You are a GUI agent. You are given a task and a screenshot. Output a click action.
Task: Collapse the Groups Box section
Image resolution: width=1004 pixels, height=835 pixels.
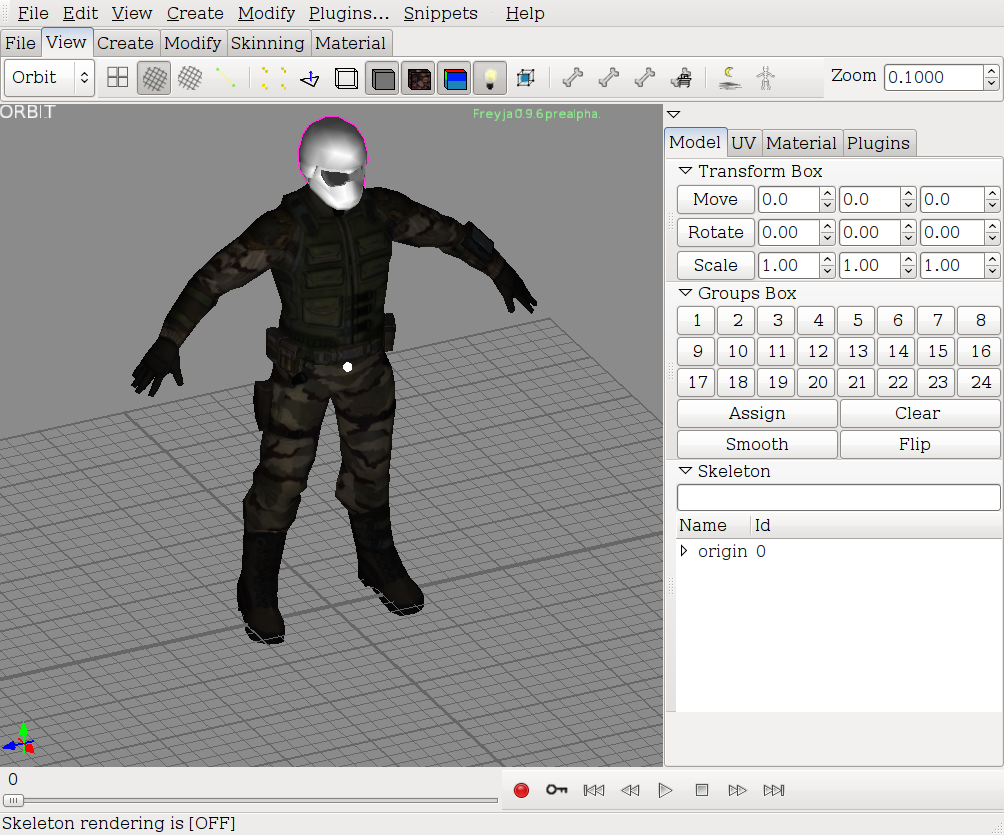[x=685, y=293]
